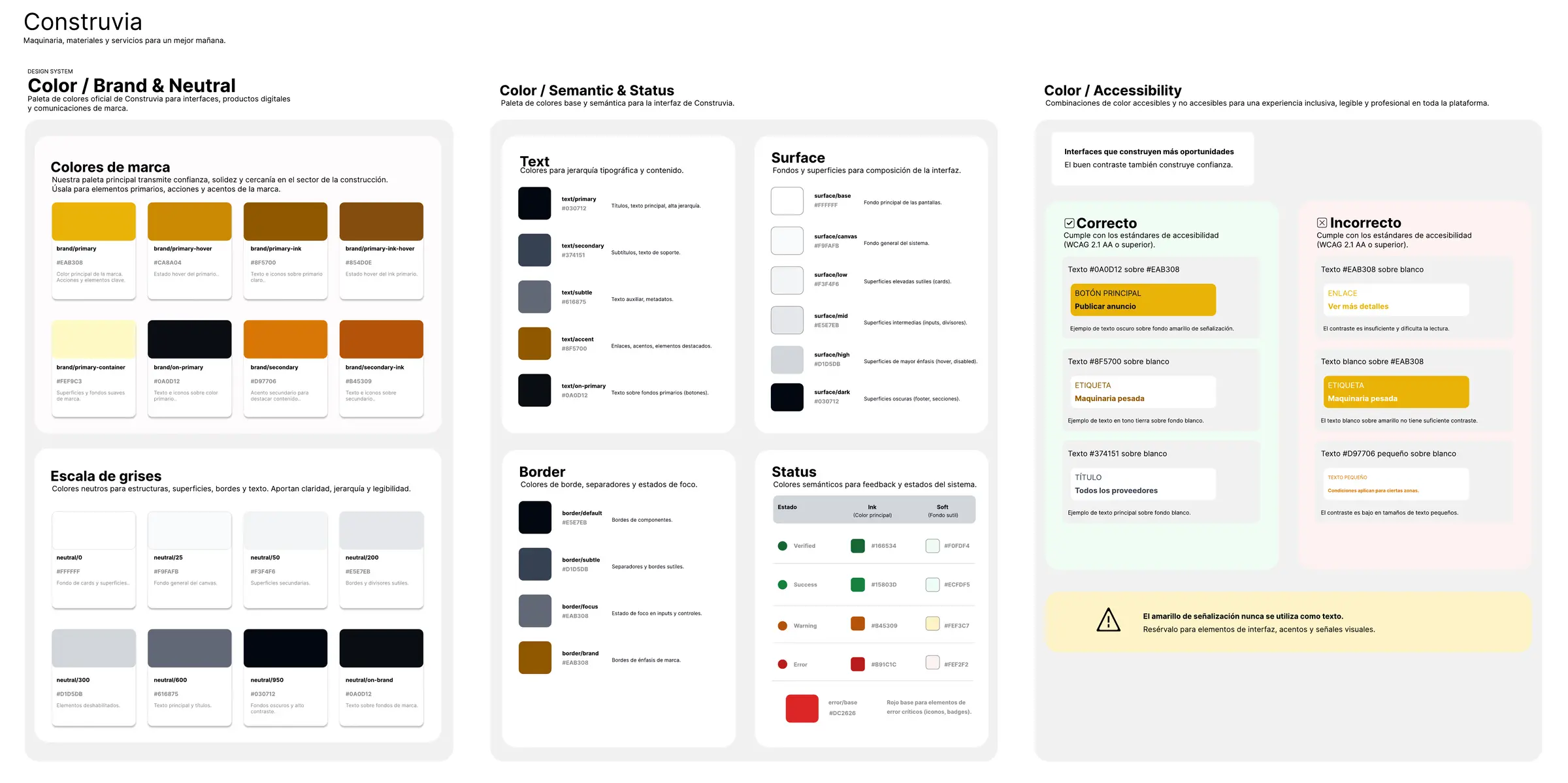Click the green dot next to Success

point(782,584)
